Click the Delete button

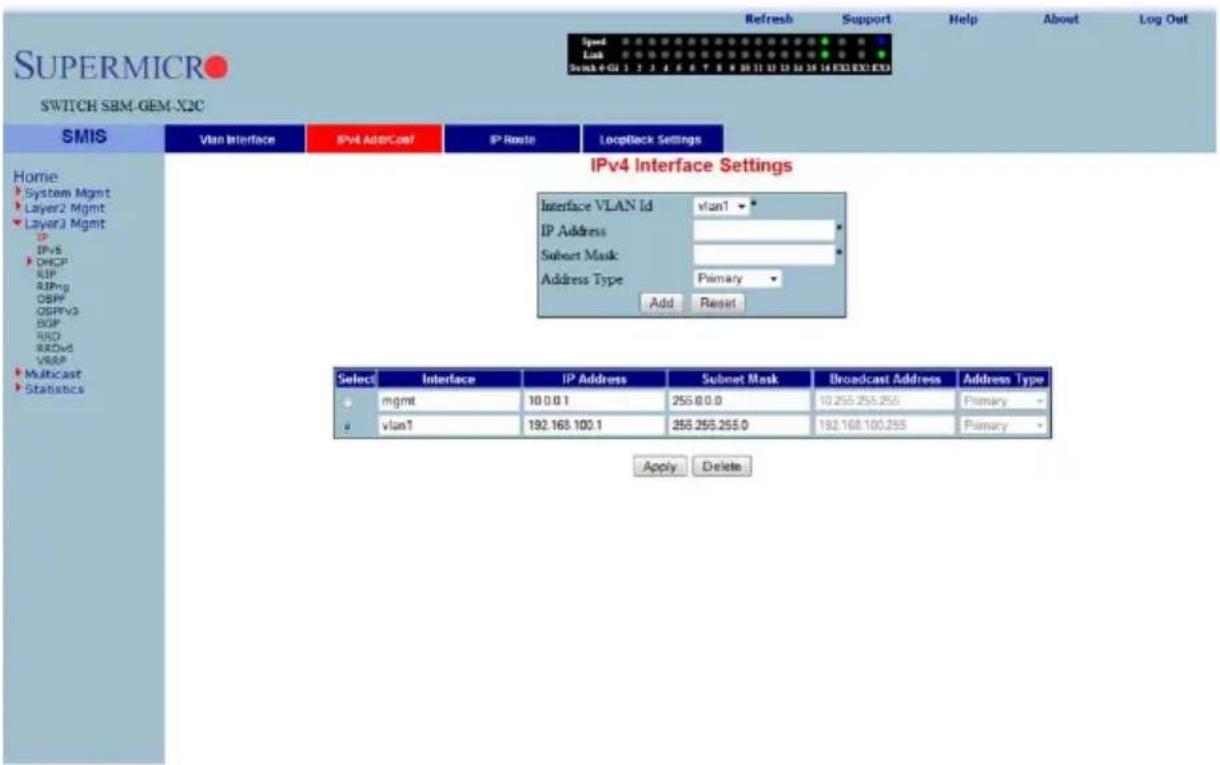(721, 467)
